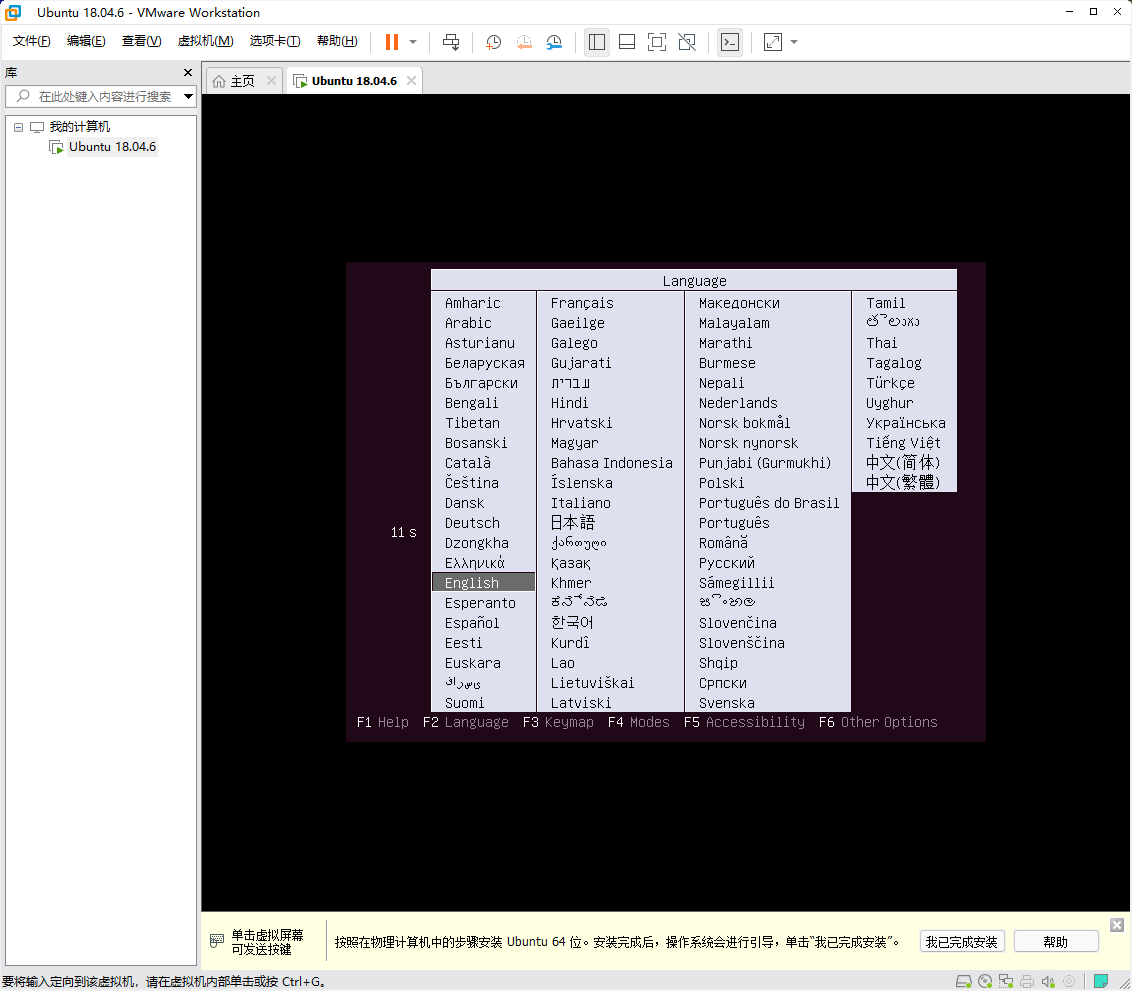Click the network adapter status icon
Viewport: 1132px width, 991px height.
(x=1006, y=982)
